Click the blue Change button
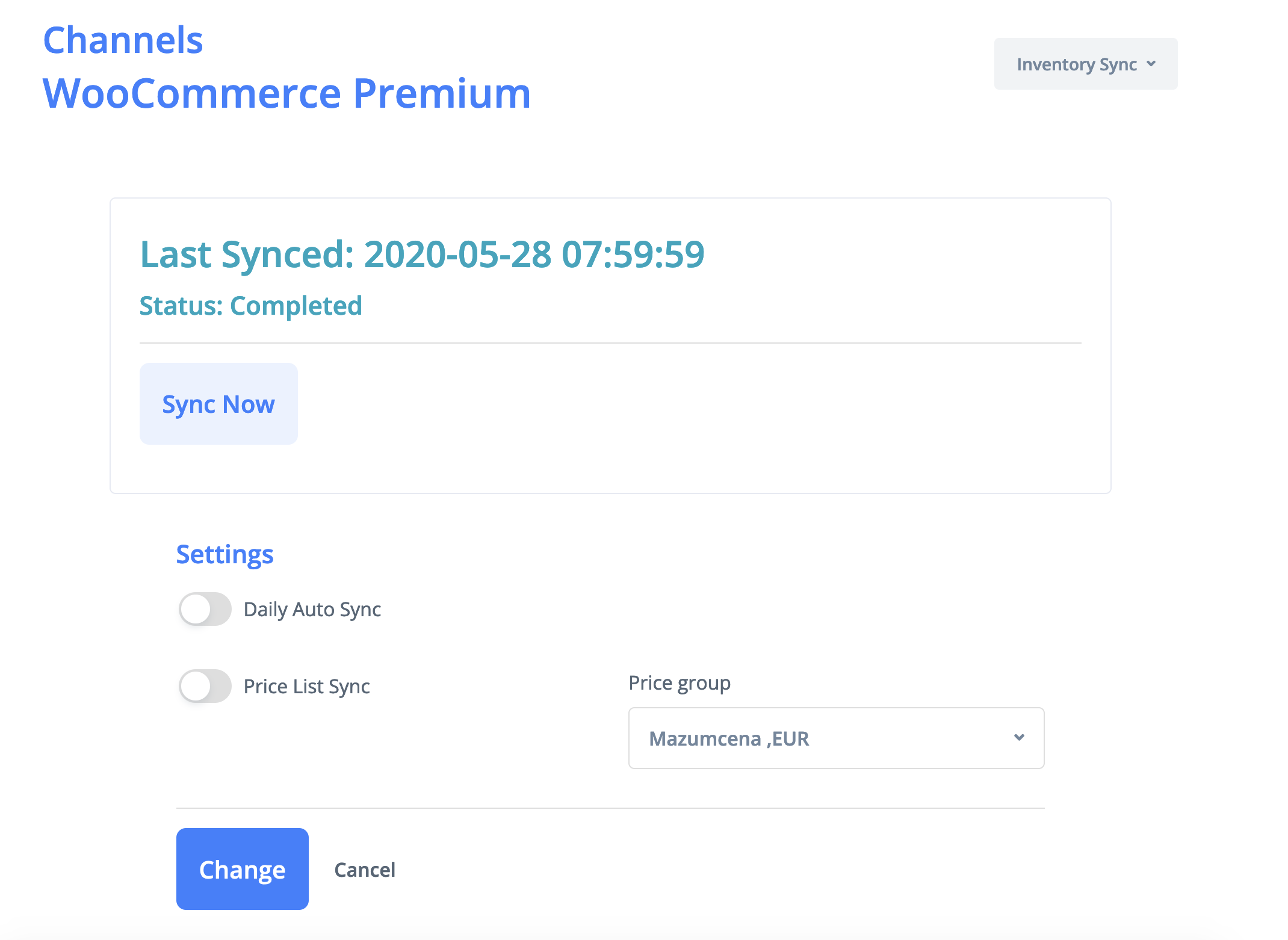1288x940 pixels. 242,869
